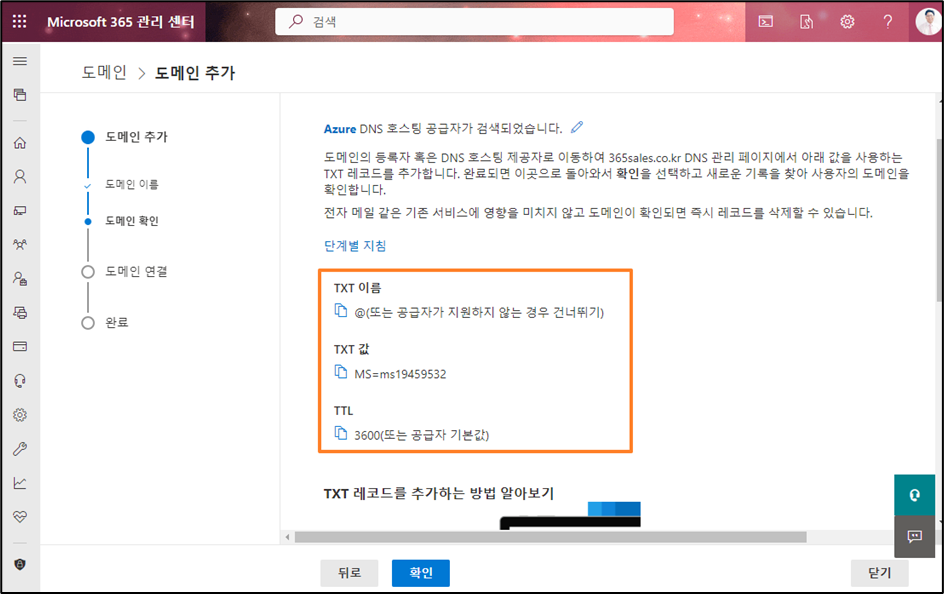This screenshot has height=594, width=944.
Task: Open the Resources icon in sidebar
Action: tap(20, 312)
